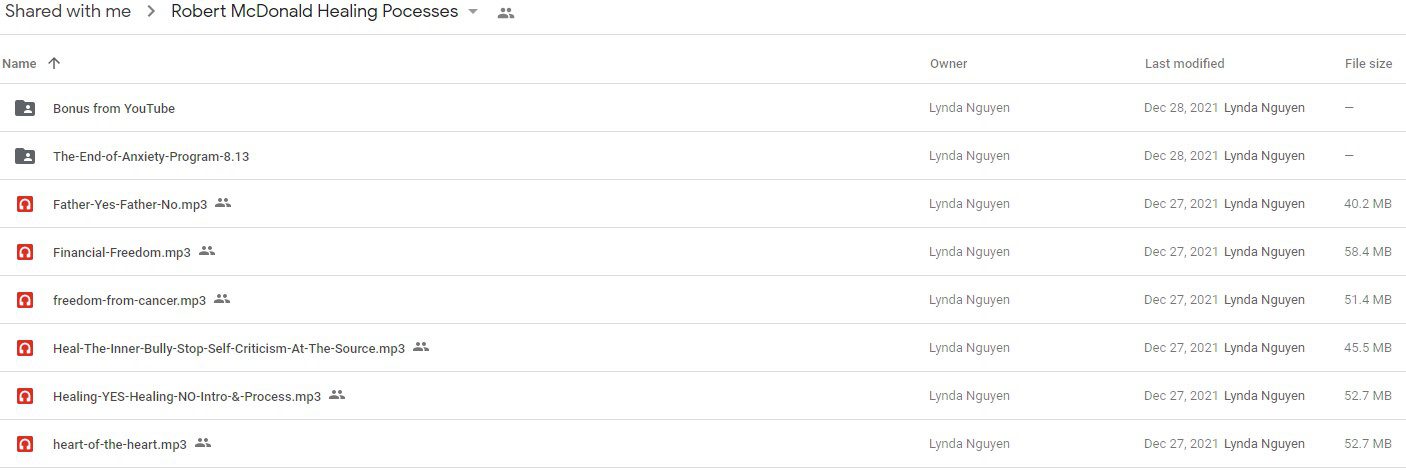Sort by Last modified column
1406x472 pixels.
tap(1184, 63)
